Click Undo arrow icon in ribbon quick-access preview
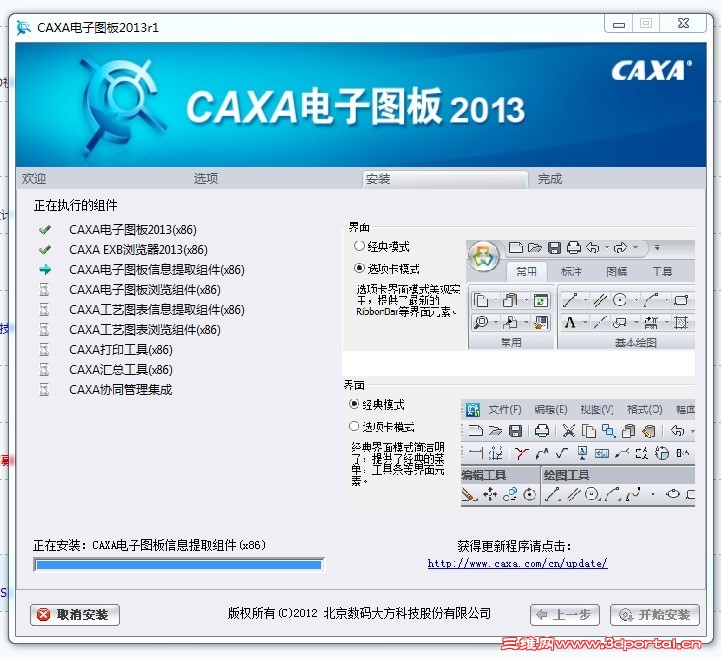This screenshot has width=721, height=657. click(x=593, y=248)
